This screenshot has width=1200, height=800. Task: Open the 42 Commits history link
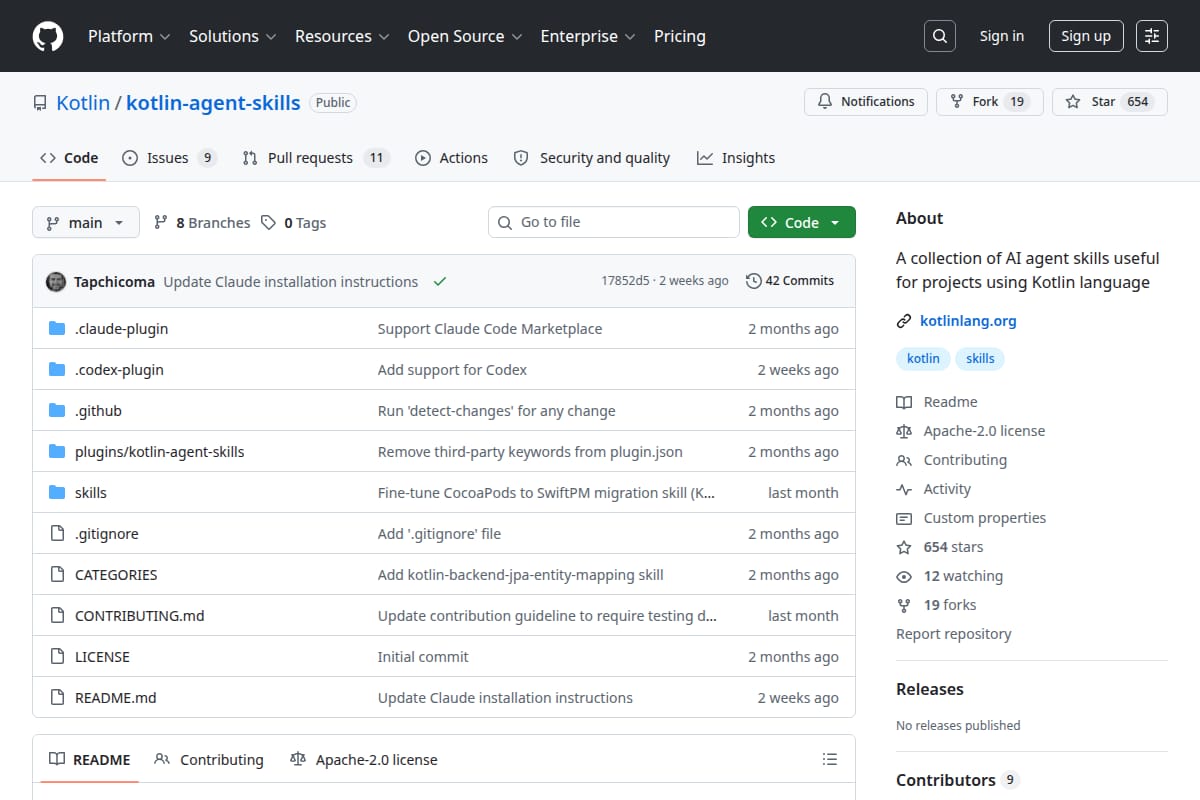790,281
